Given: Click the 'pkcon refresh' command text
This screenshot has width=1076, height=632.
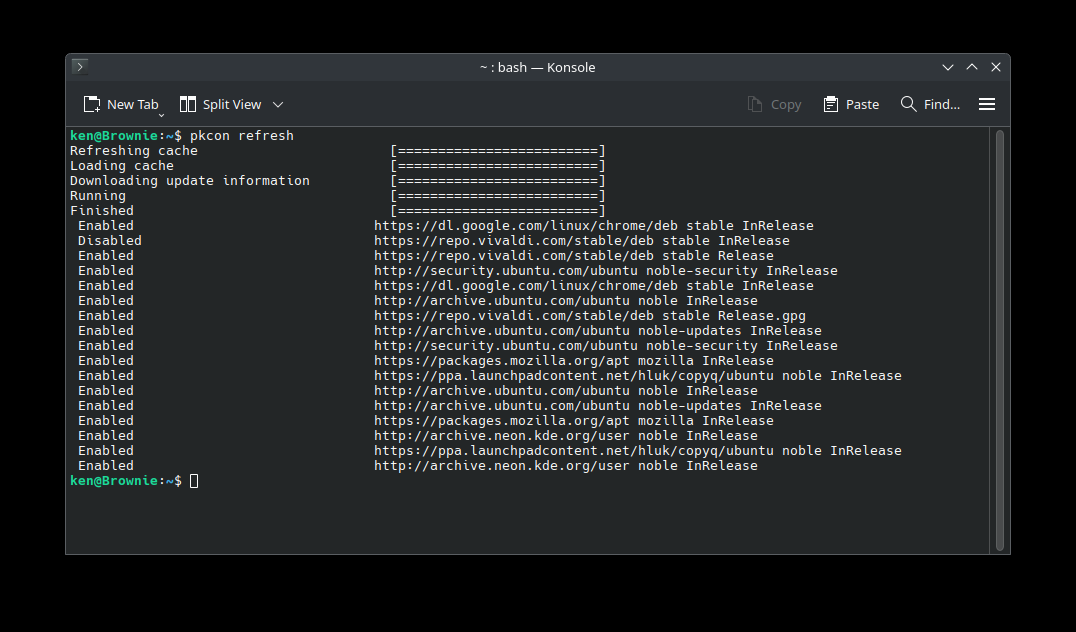Looking at the screenshot, I should (242, 135).
